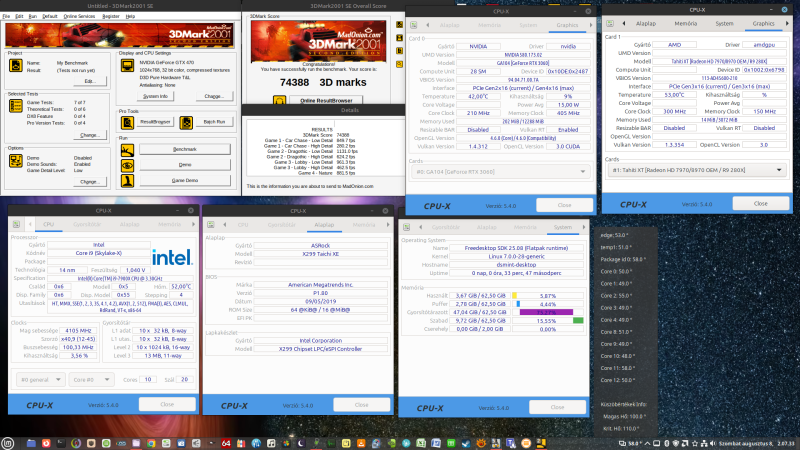
Task: Select the Memória tab in Card 1 window
Action: pyautogui.click(x=685, y=23)
